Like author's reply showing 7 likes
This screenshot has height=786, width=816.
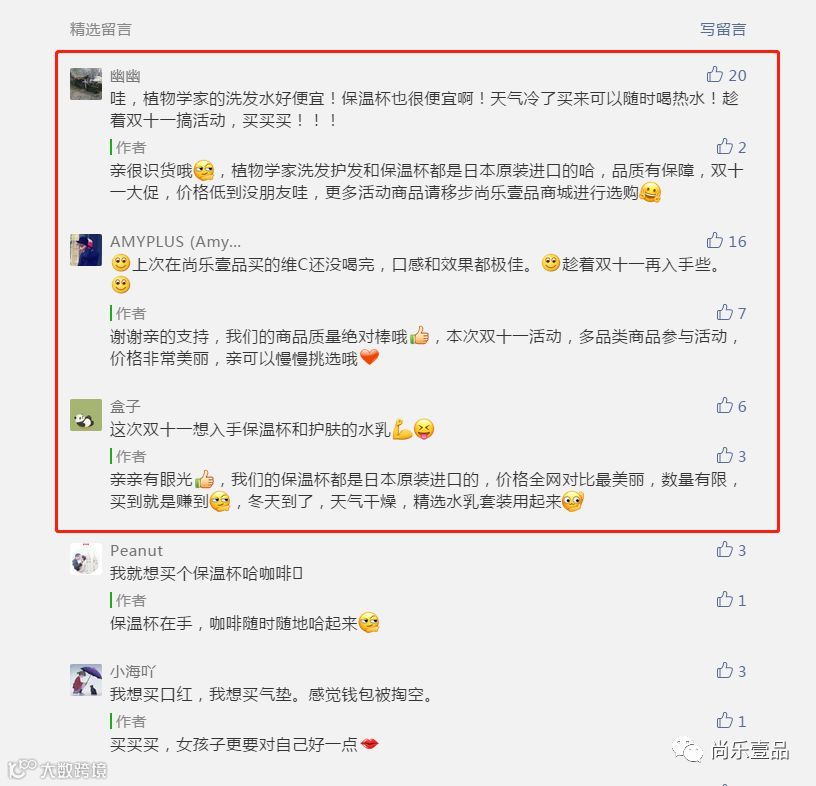click(724, 312)
